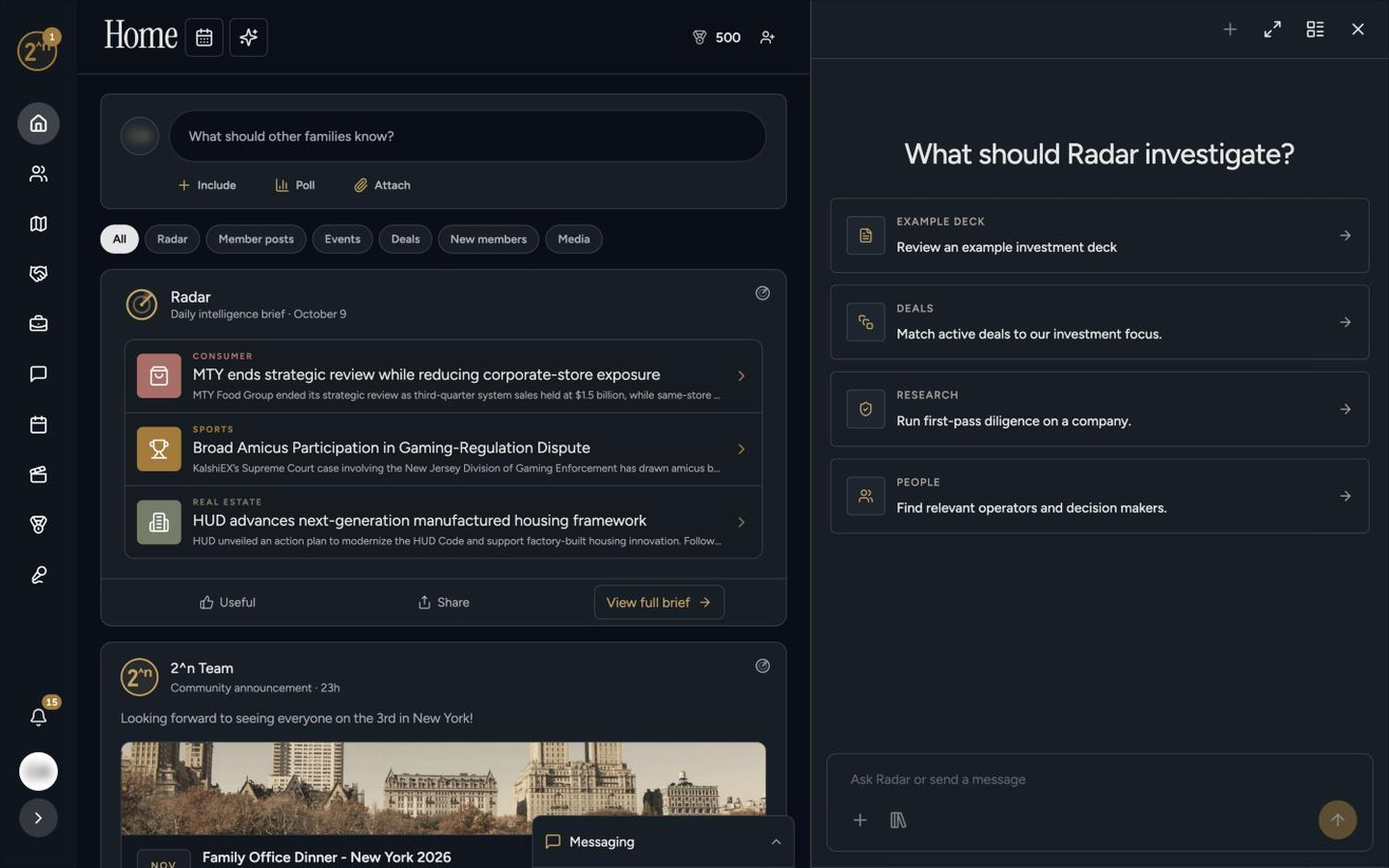Open Review an example investment deck prompt

click(x=1100, y=235)
